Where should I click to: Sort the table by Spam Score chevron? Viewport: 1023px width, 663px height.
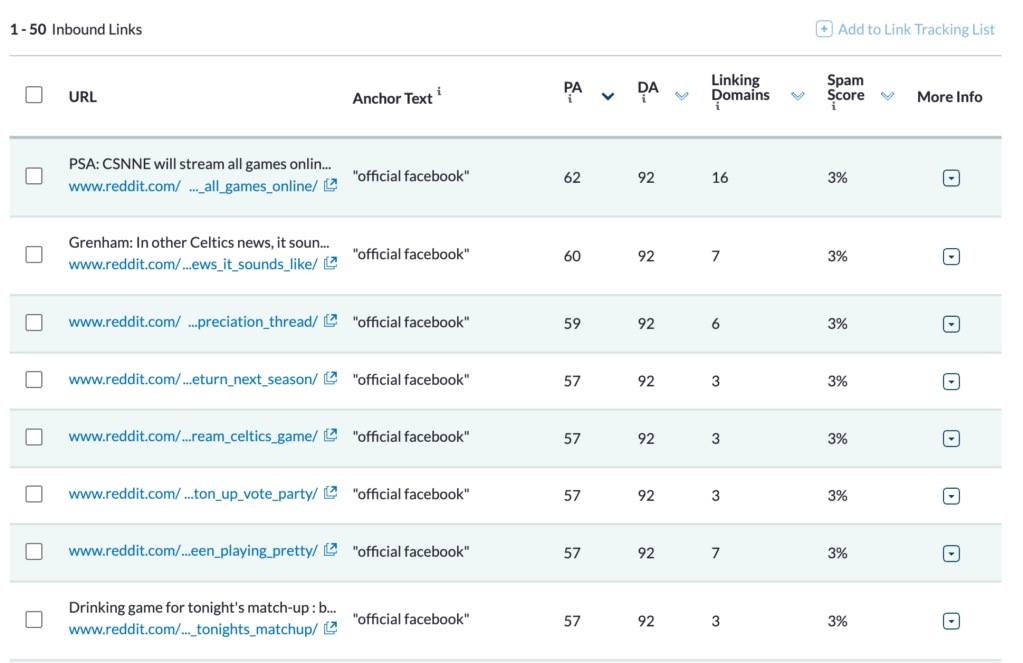(887, 97)
